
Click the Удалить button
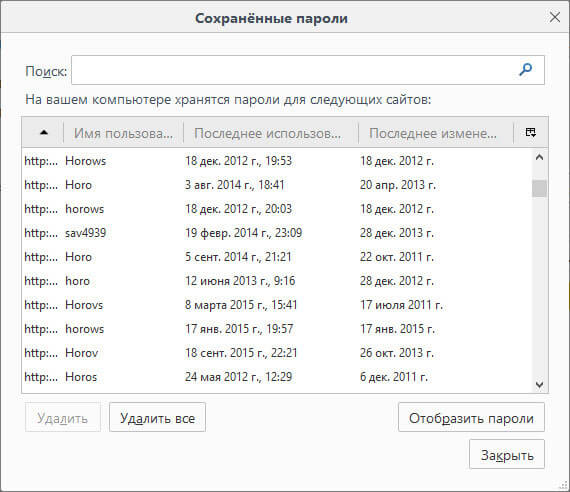point(63,417)
